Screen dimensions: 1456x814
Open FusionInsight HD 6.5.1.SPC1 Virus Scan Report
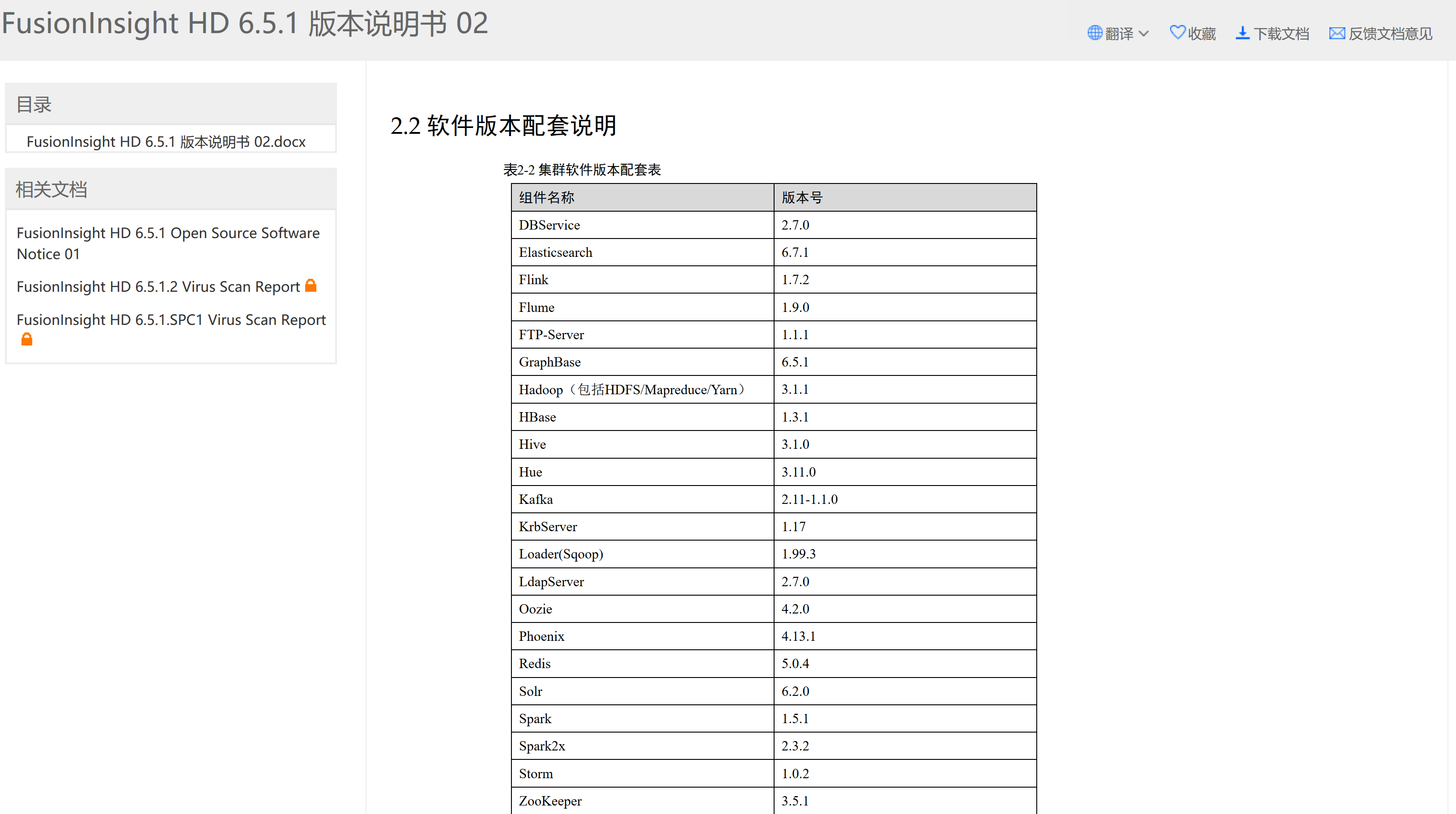(170, 320)
